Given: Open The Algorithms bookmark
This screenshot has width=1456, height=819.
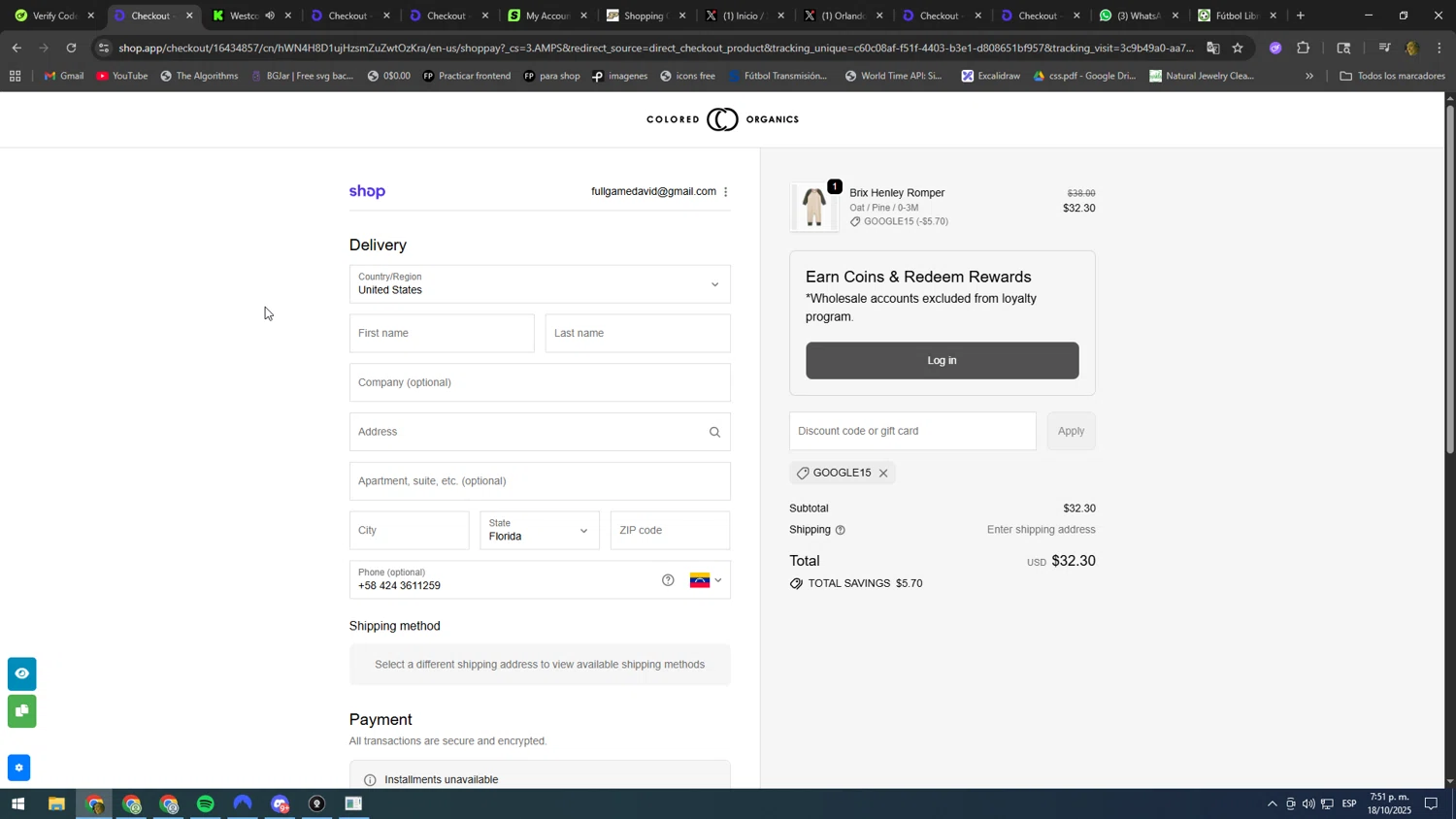Looking at the screenshot, I should [199, 76].
